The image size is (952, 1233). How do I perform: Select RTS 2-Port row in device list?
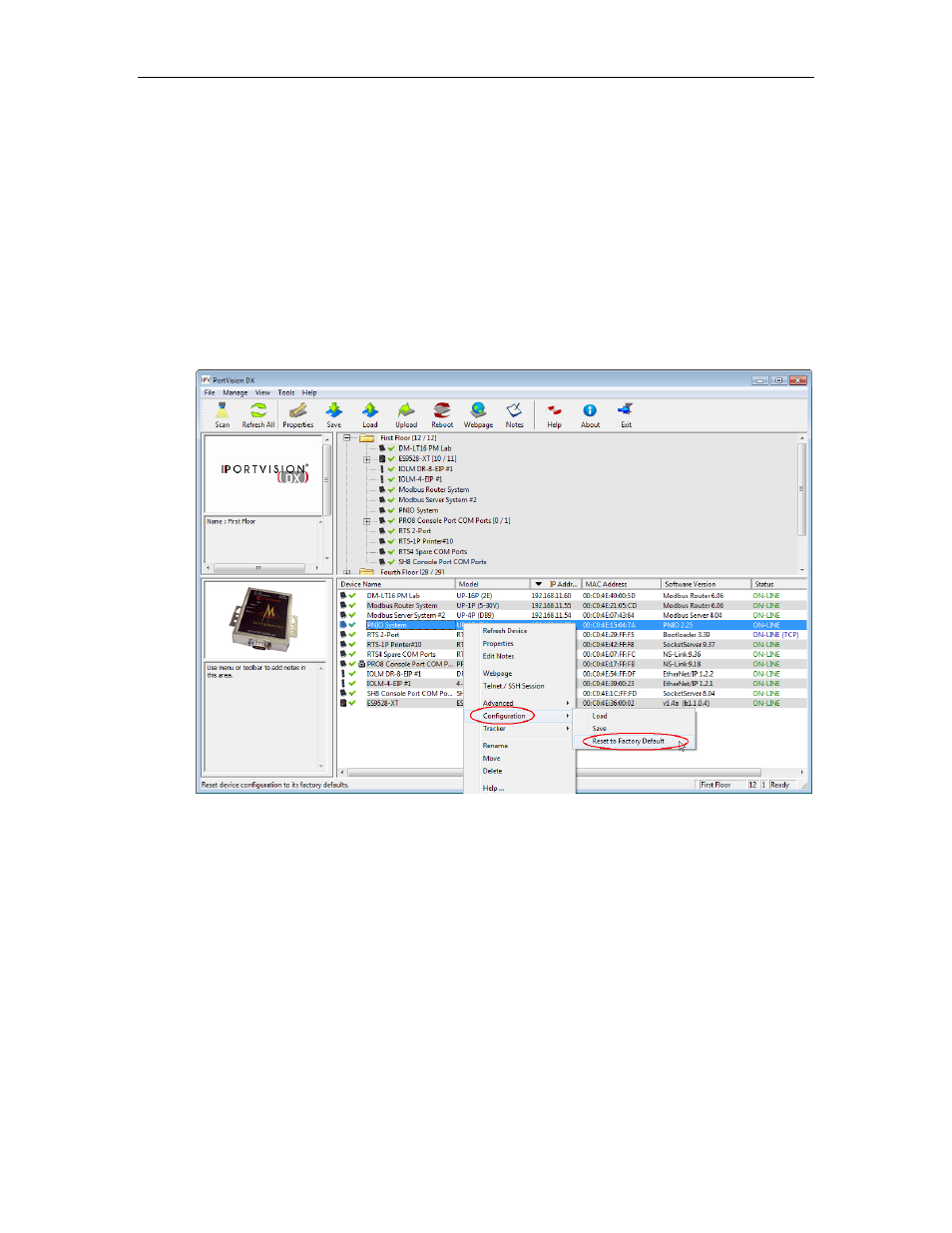[x=572, y=635]
